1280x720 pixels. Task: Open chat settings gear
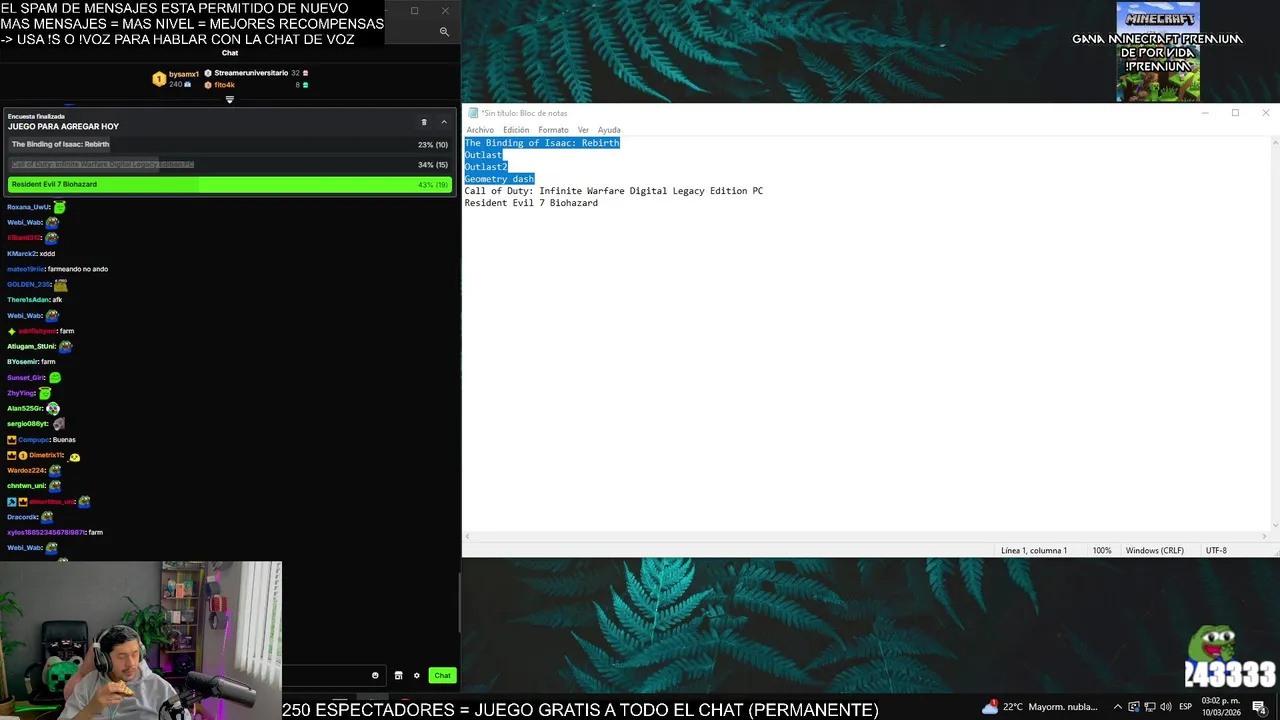click(417, 675)
